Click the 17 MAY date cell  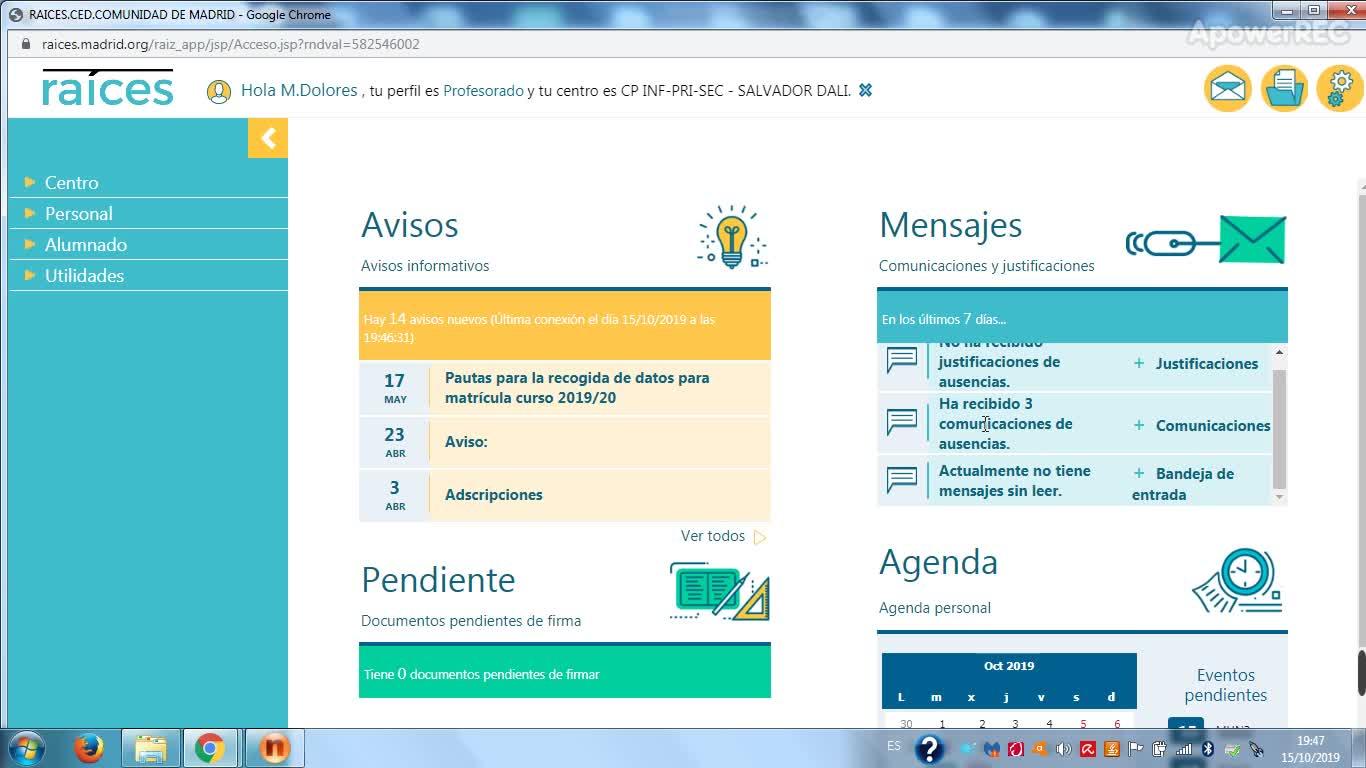coord(395,388)
